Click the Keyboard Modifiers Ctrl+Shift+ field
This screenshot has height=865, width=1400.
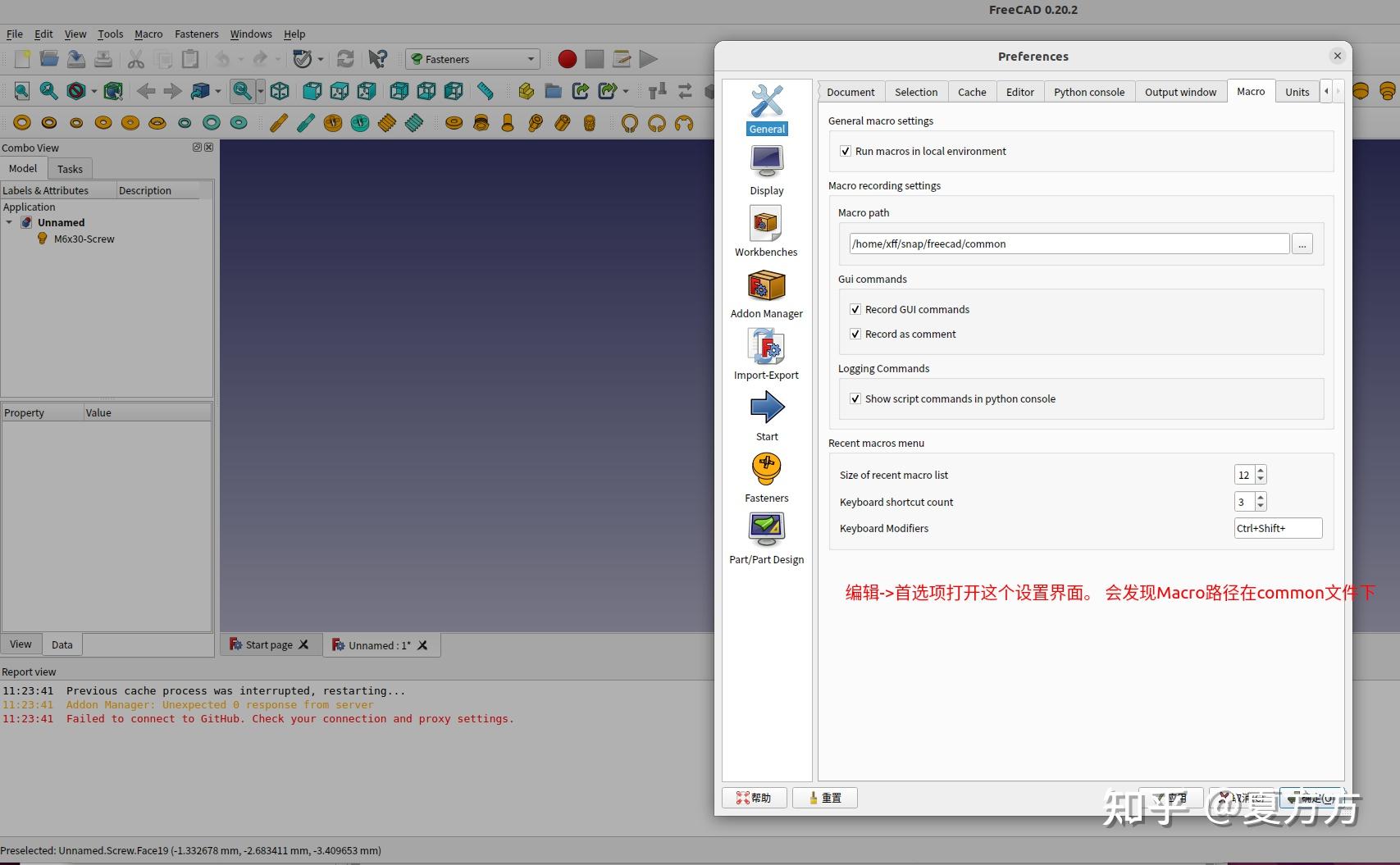click(x=1278, y=528)
